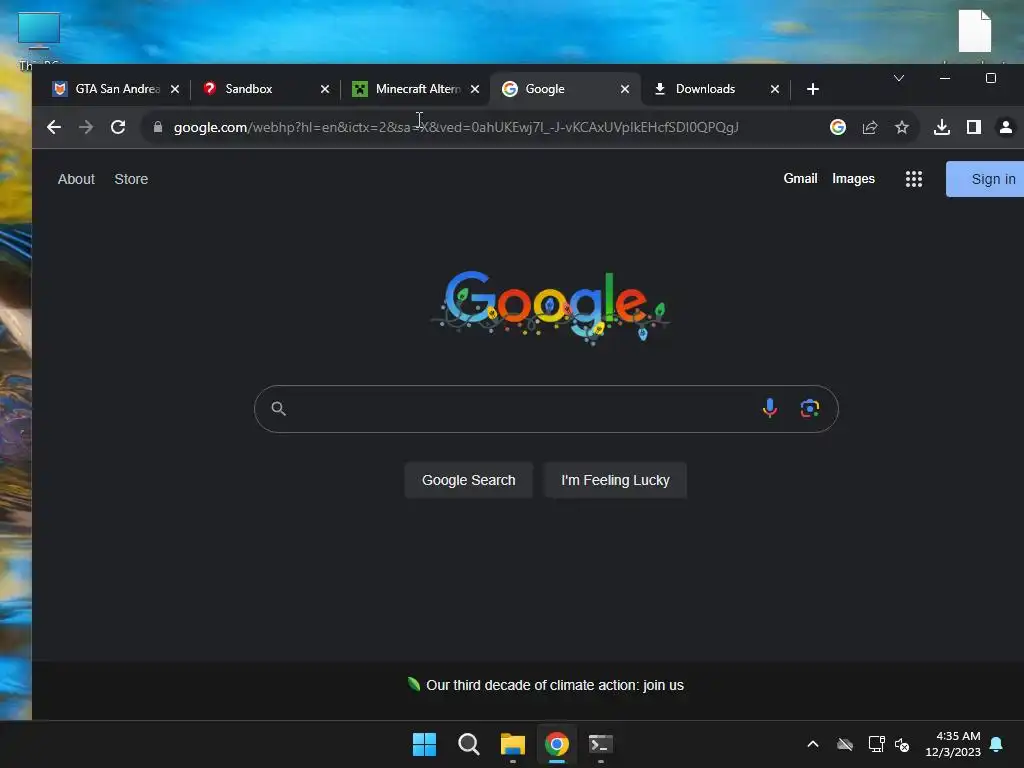Click the Chrome taskbar icon
The image size is (1024, 768).
tap(556, 744)
